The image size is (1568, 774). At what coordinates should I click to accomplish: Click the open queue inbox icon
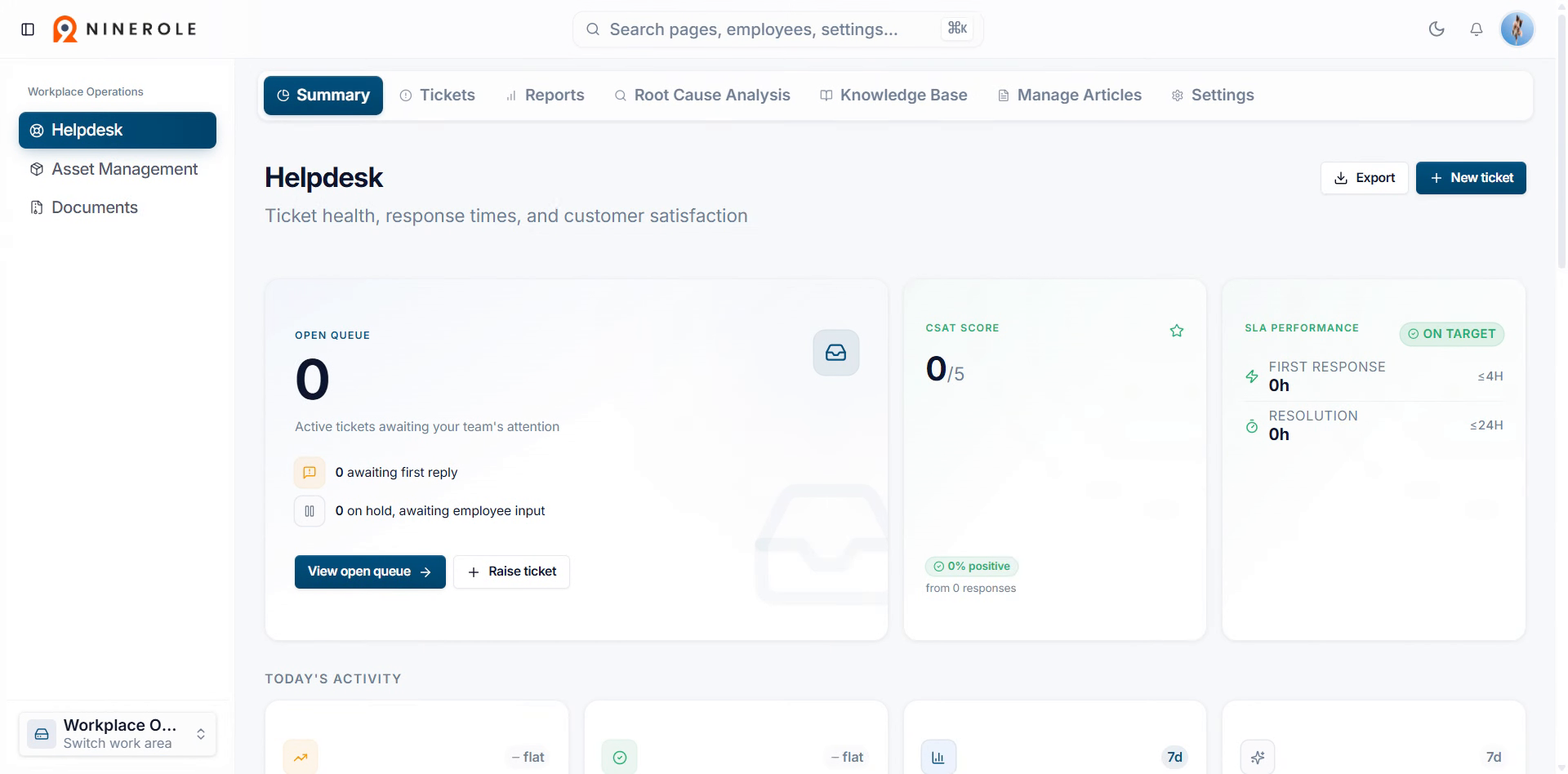[836, 353]
